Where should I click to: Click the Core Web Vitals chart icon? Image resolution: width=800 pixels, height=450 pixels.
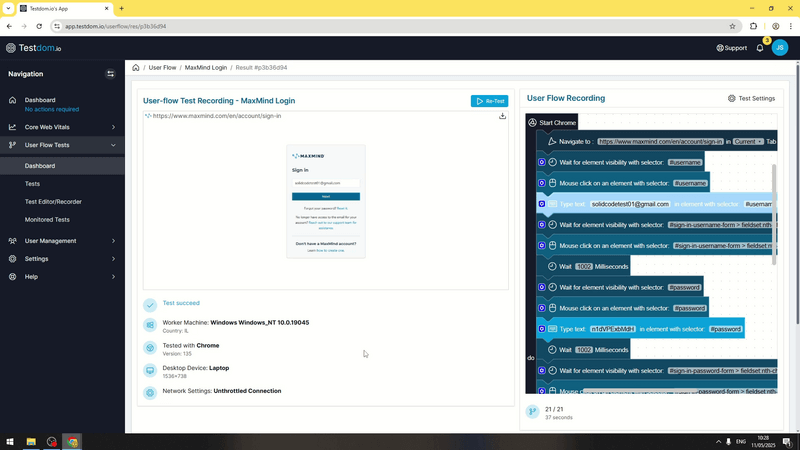(12, 127)
